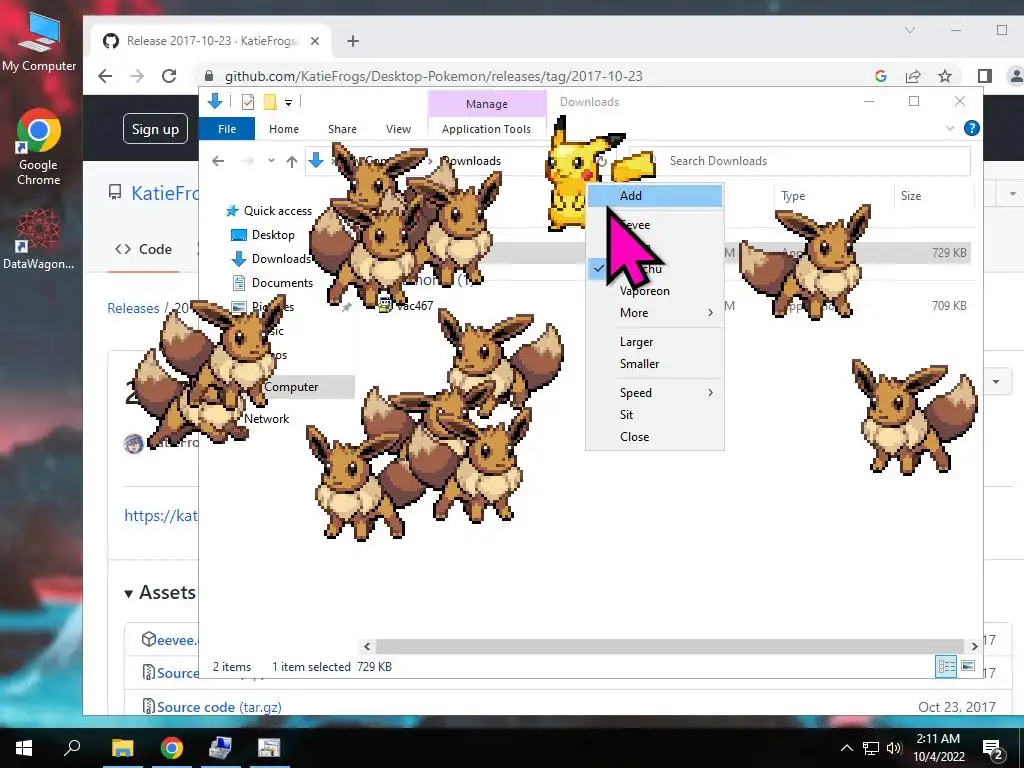Sort by the Type column header
This screenshot has width=1024, height=768.
833,196
